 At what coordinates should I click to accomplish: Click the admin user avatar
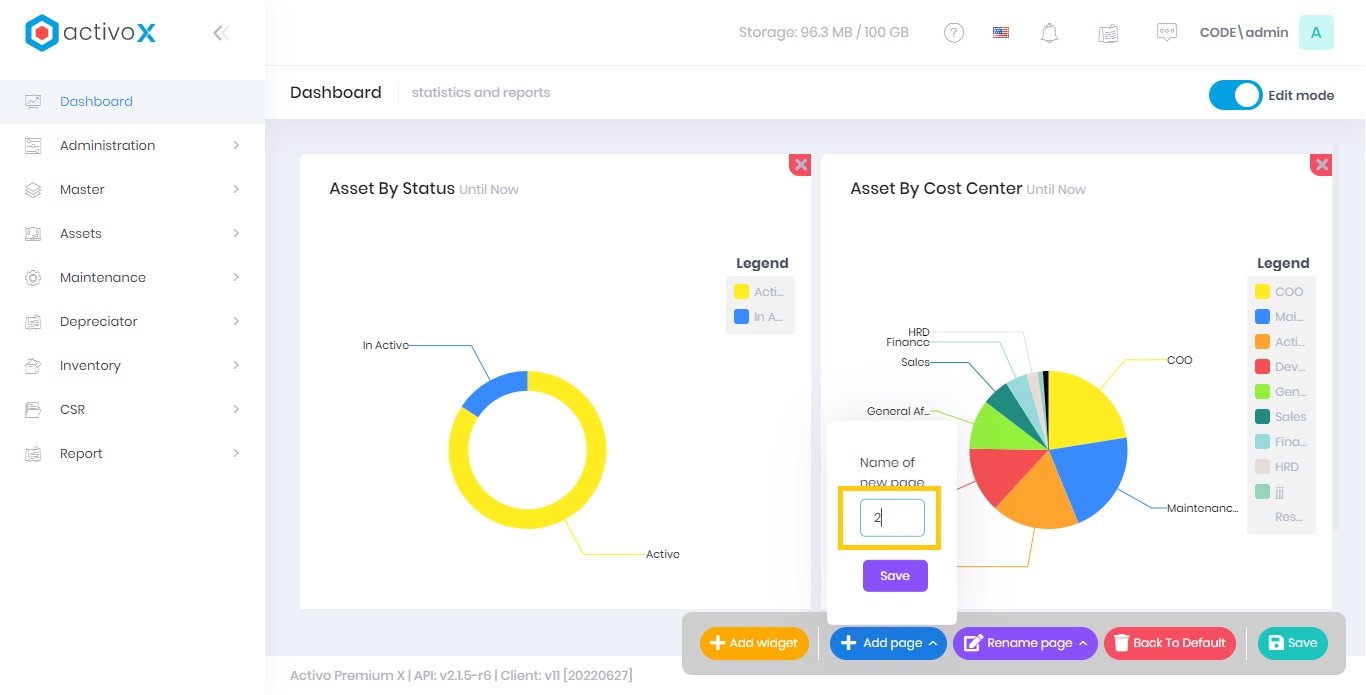click(x=1315, y=33)
